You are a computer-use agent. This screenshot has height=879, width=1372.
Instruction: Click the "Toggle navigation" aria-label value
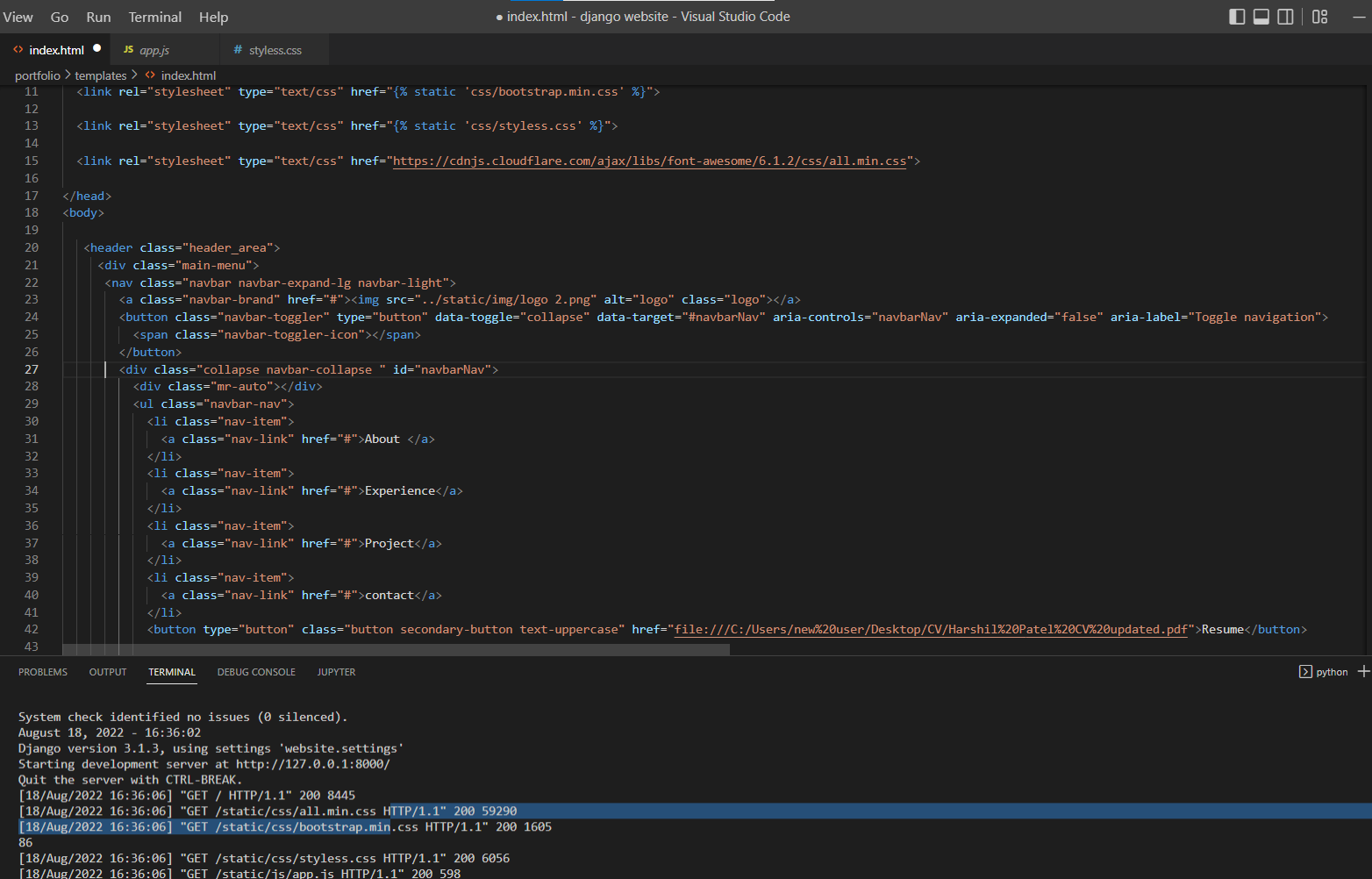(1254, 317)
